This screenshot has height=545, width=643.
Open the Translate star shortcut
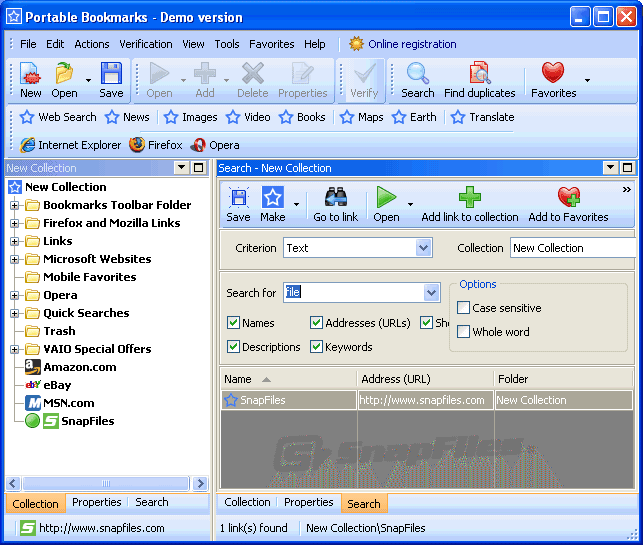pyautogui.click(x=483, y=117)
